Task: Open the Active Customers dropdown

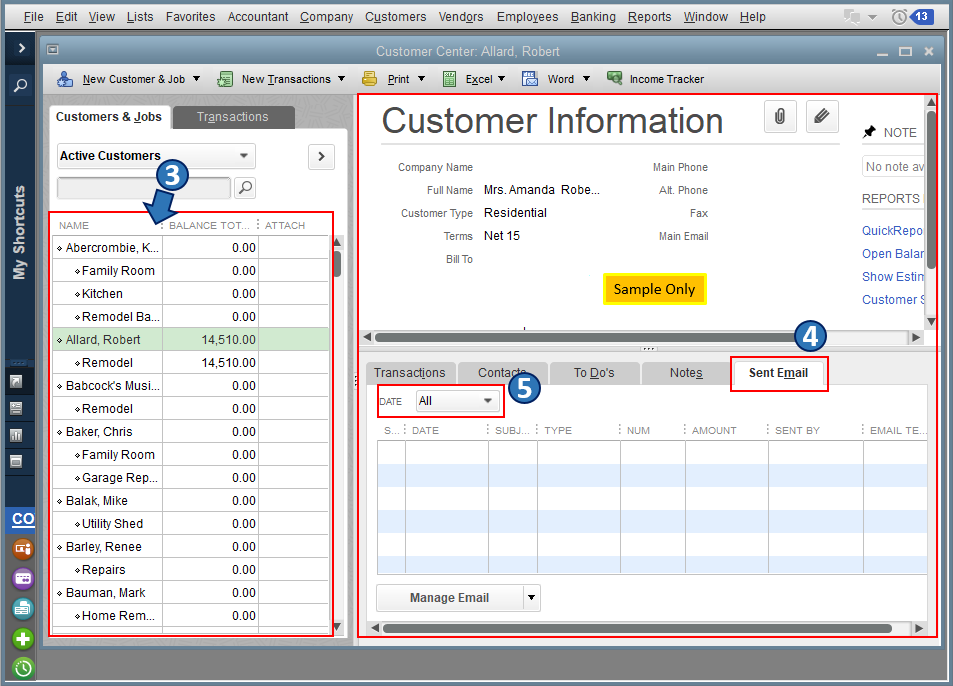Action: pyautogui.click(x=156, y=156)
